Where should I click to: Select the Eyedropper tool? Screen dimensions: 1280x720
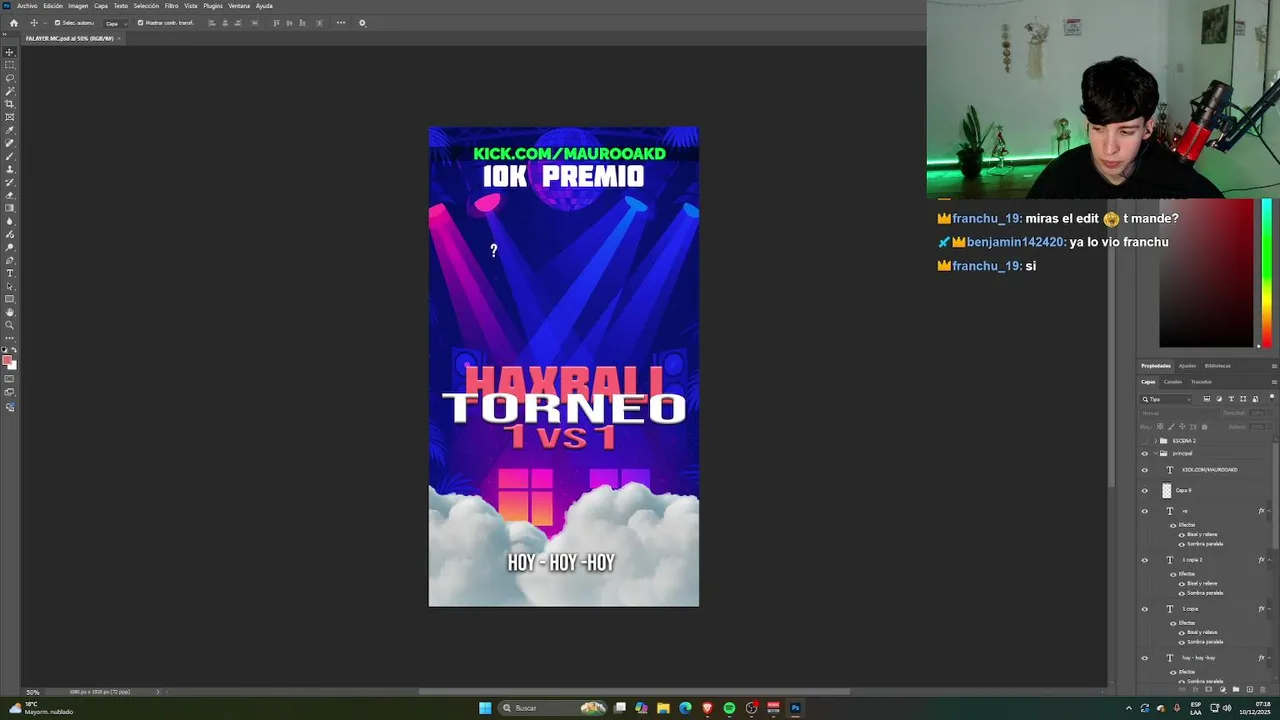pyautogui.click(x=10, y=130)
